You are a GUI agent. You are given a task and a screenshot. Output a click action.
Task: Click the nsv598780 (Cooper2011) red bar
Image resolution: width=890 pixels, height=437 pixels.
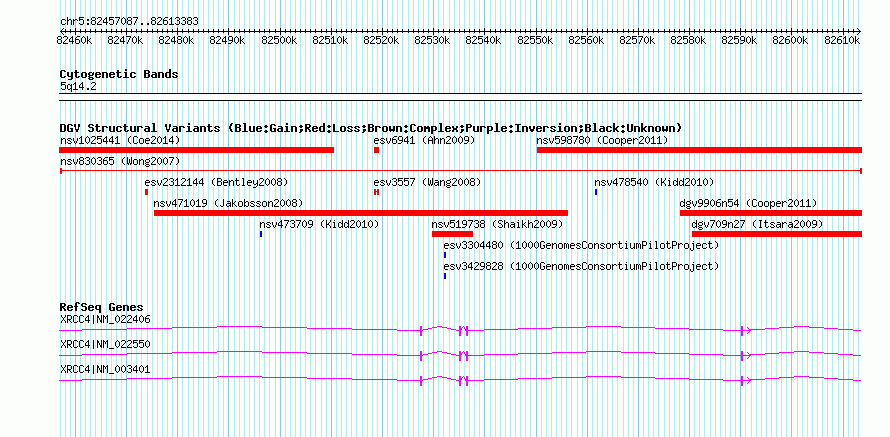pos(699,150)
